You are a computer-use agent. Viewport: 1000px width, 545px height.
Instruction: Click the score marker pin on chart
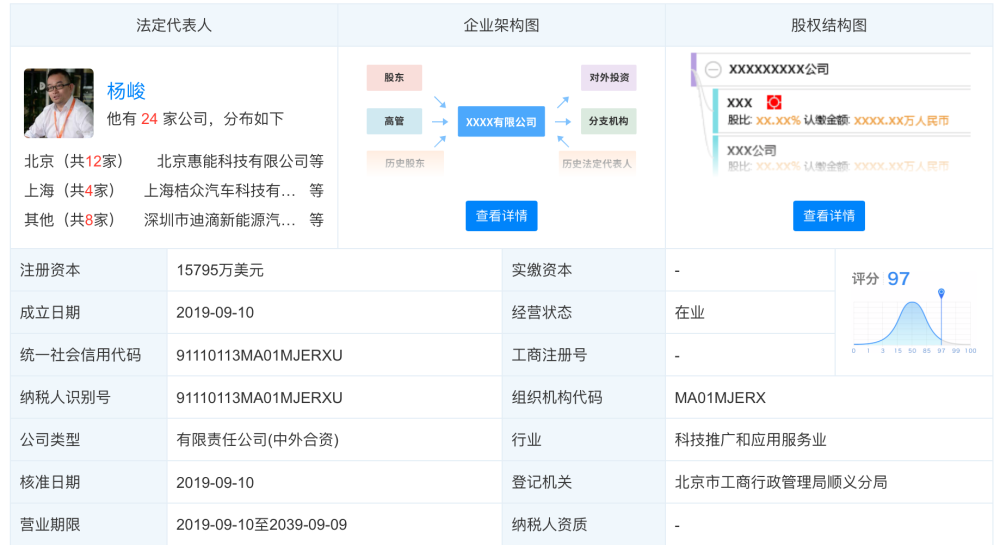[x=941, y=293]
